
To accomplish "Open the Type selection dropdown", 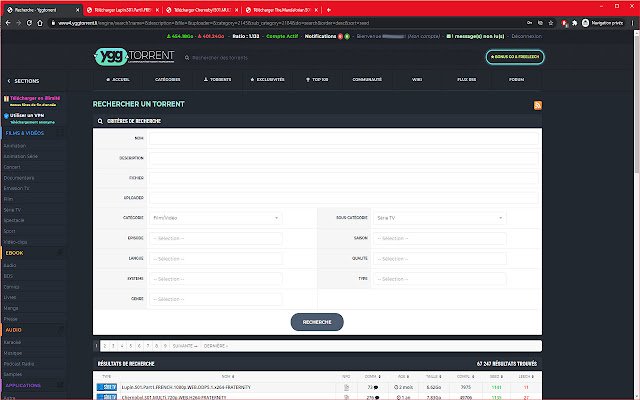I will tap(440, 279).
